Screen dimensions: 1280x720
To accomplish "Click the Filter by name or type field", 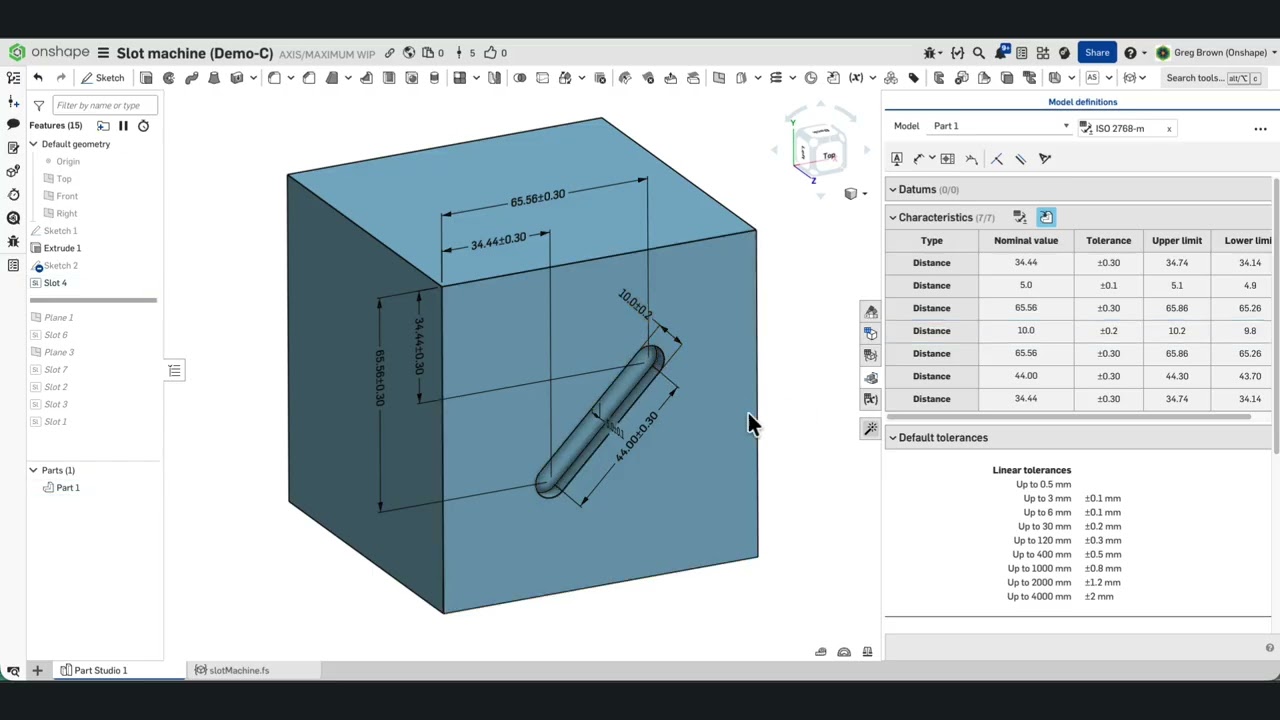I will pyautogui.click(x=104, y=105).
